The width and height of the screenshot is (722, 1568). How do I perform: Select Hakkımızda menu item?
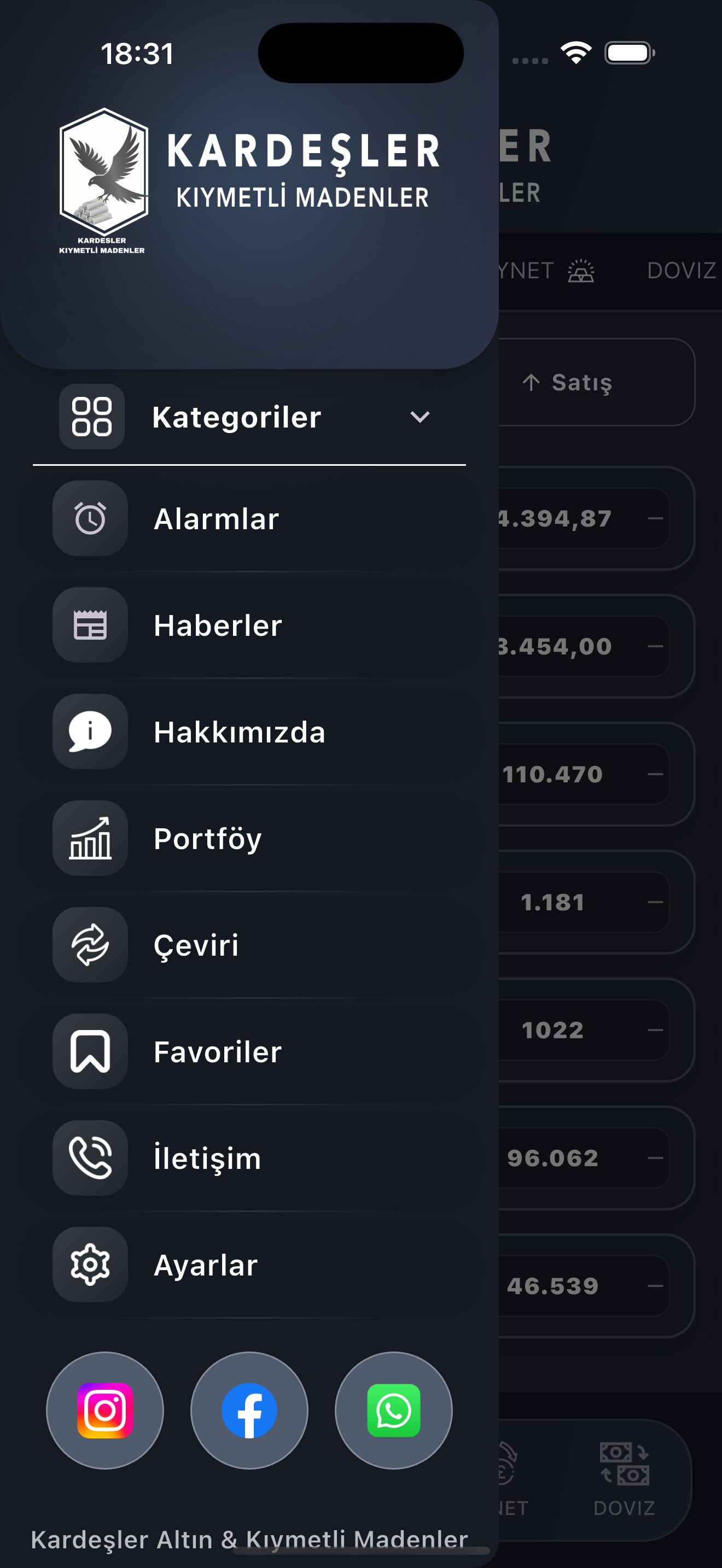pos(249,732)
